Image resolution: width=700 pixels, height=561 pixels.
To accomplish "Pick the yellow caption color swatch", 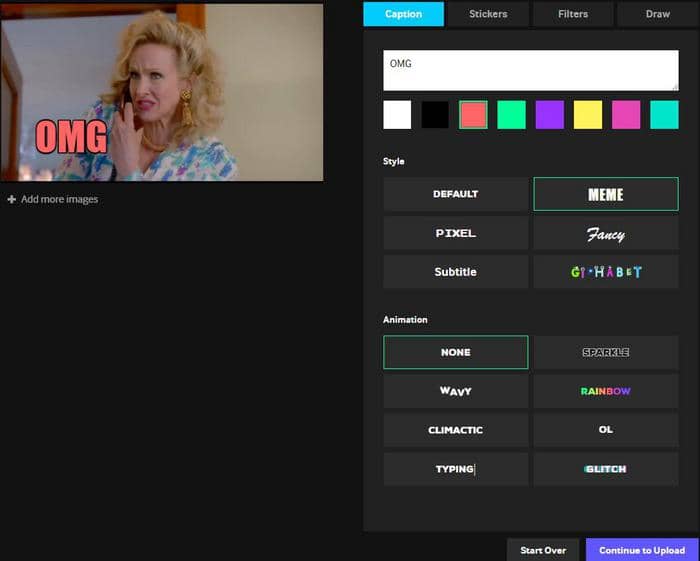I will tap(588, 115).
